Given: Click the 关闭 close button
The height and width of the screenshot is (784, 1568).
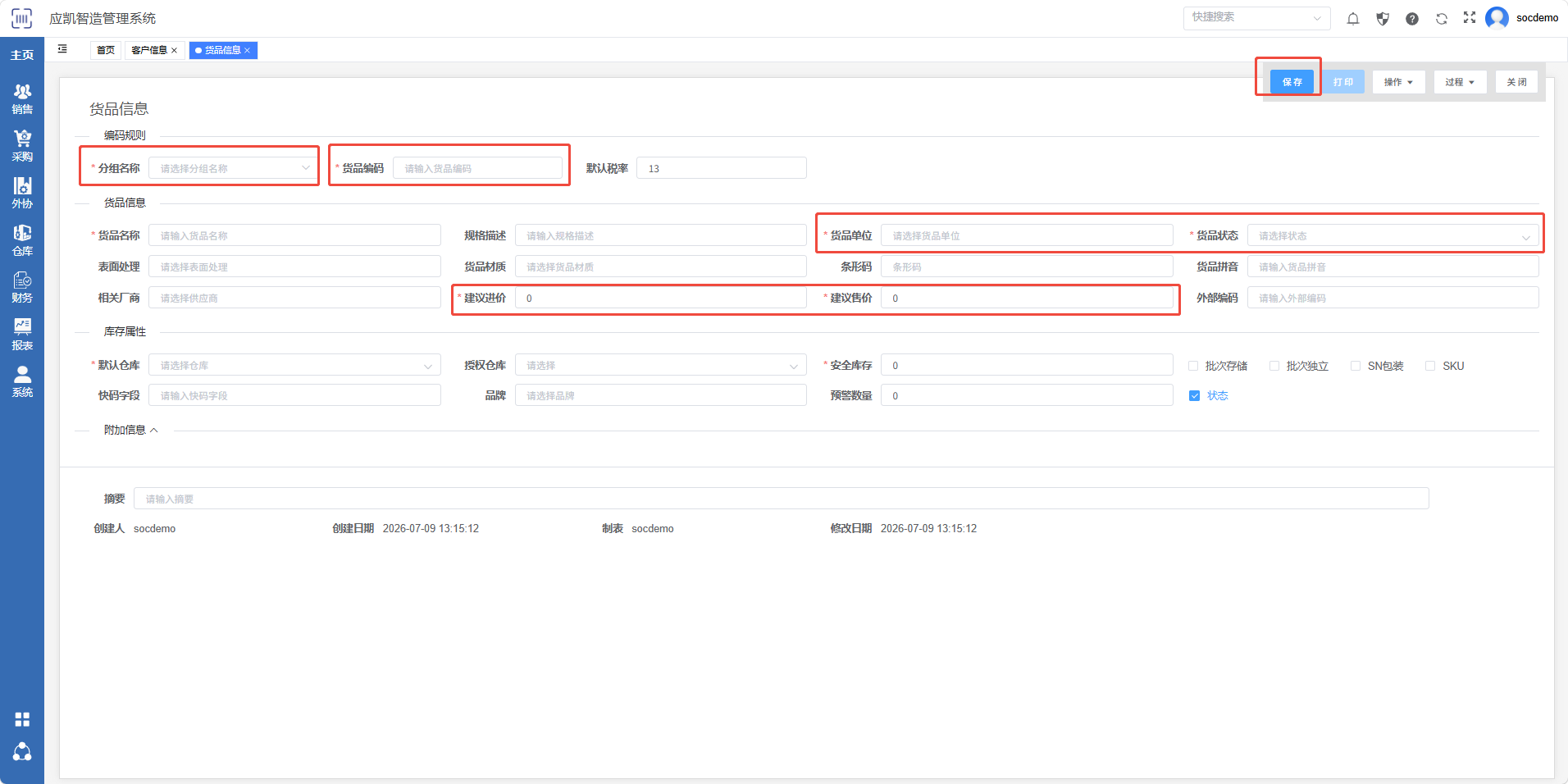Looking at the screenshot, I should [x=1516, y=82].
